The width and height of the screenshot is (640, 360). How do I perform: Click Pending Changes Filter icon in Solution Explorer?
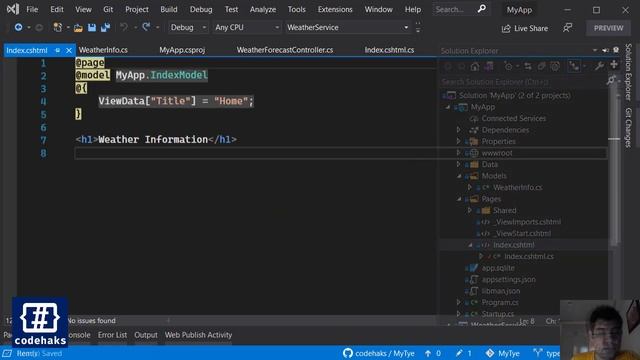[x=508, y=66]
